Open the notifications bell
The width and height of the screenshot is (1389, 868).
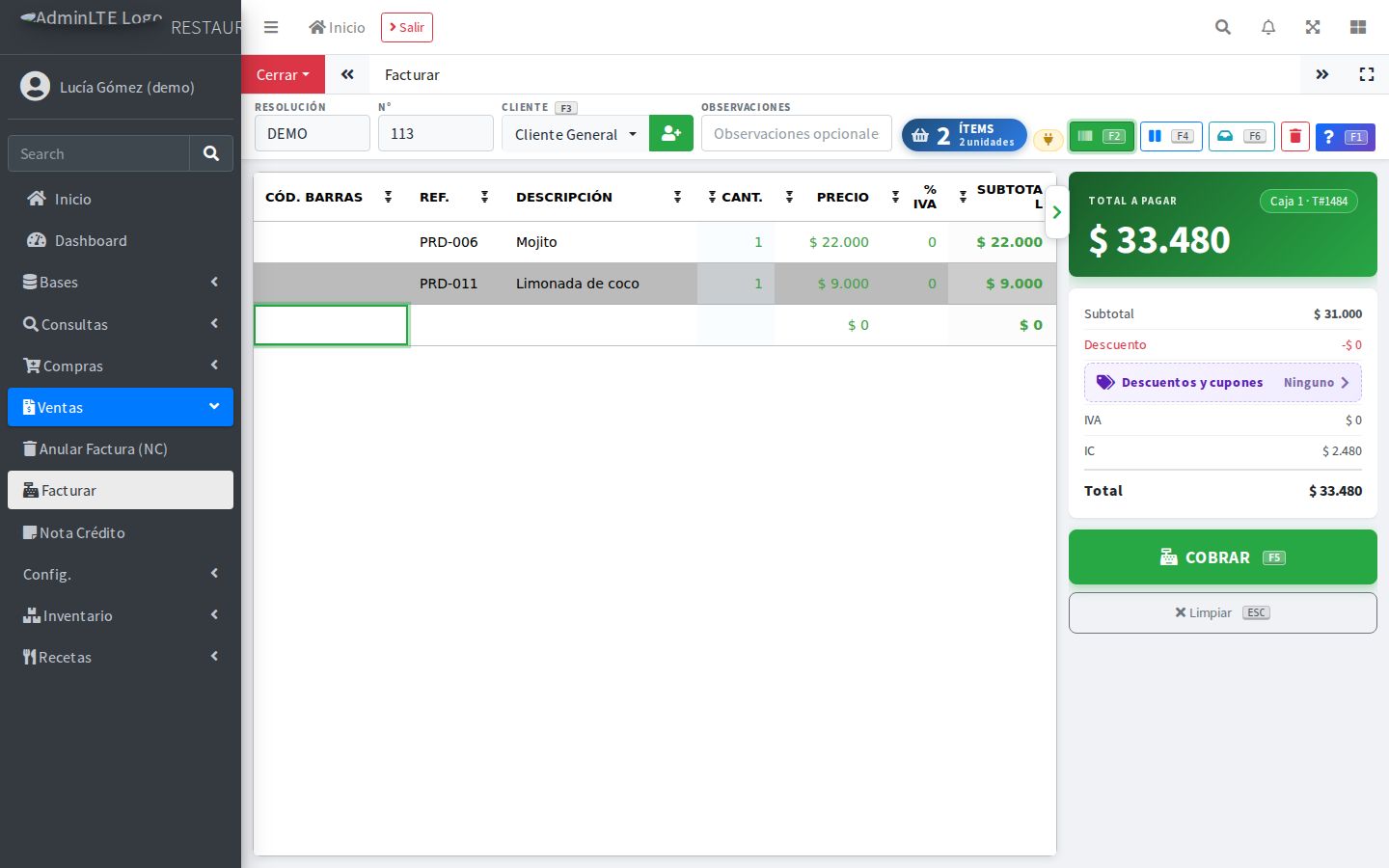pos(1268,27)
